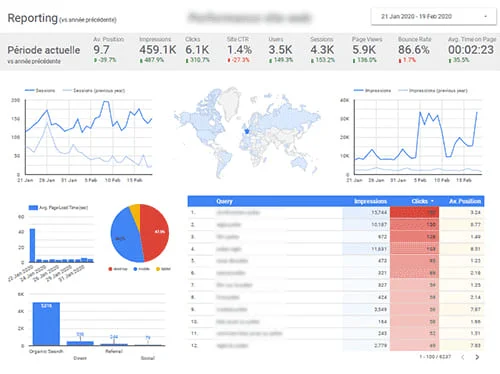Sort table by Query column header
Screen dimensions: 500x374
click(x=224, y=201)
